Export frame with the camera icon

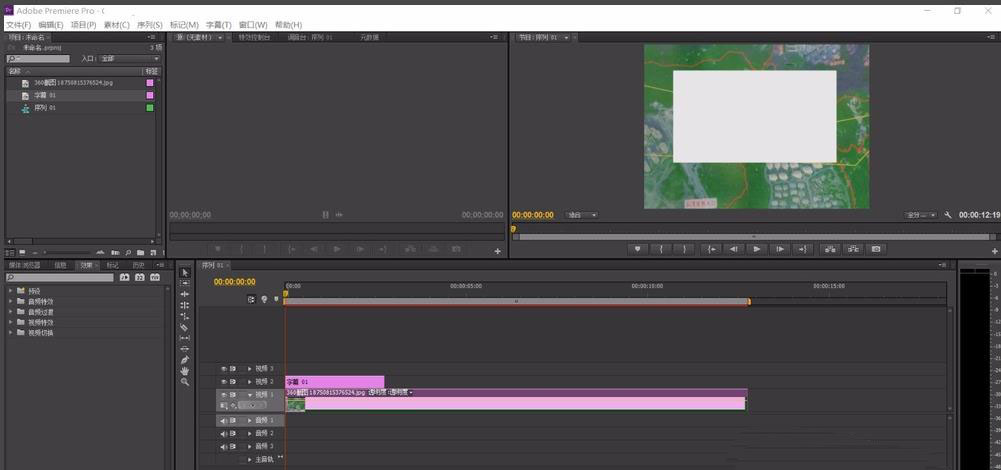(877, 249)
